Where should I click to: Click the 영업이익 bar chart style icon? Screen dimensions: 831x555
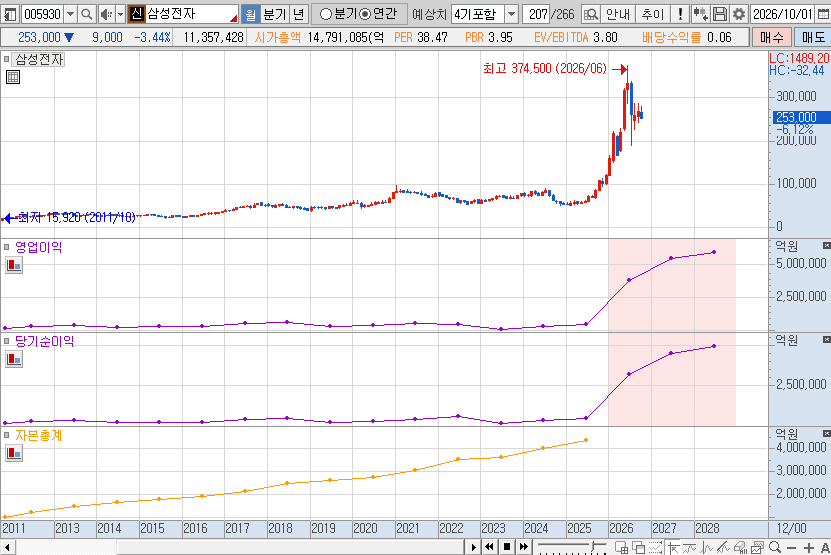pos(14,265)
